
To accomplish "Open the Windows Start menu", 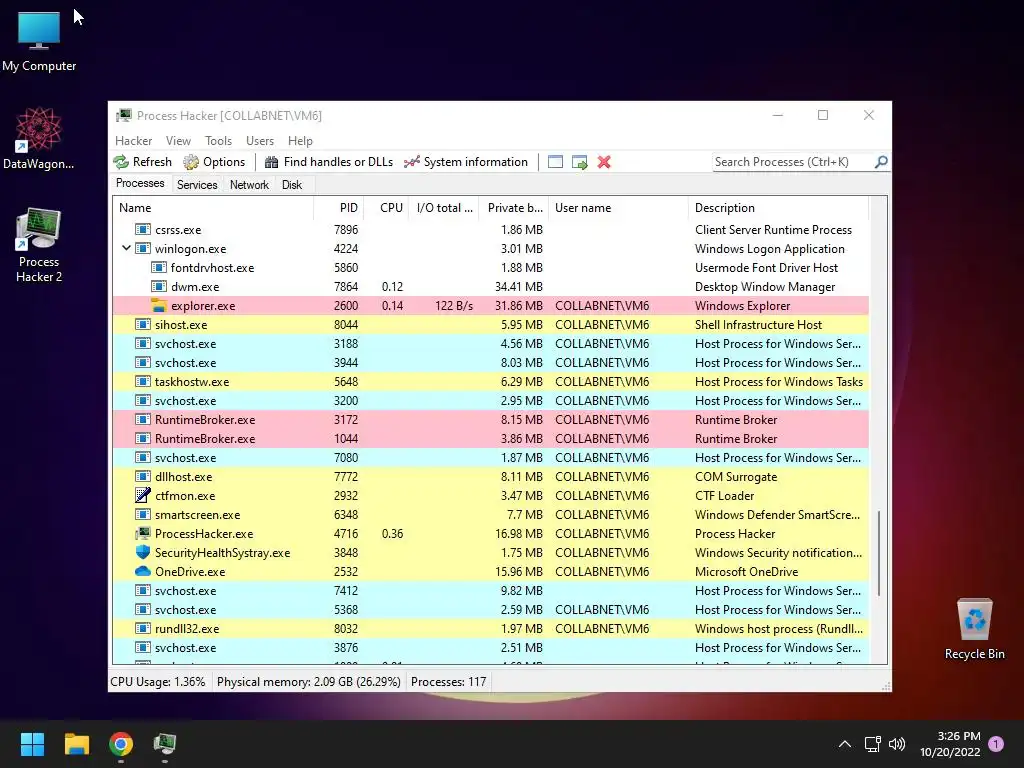I will click(32, 744).
